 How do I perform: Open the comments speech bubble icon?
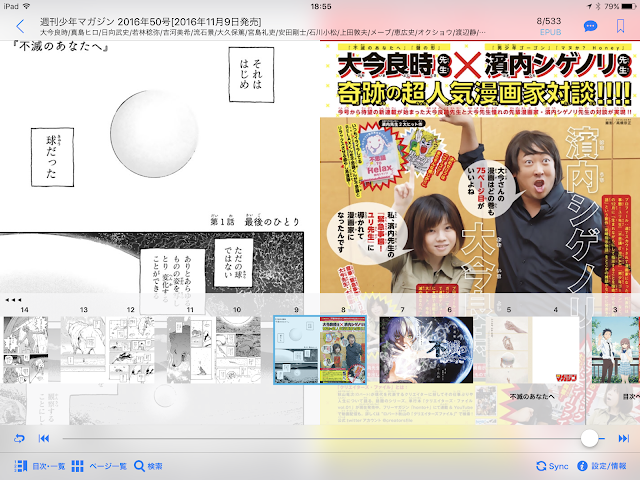(590, 27)
